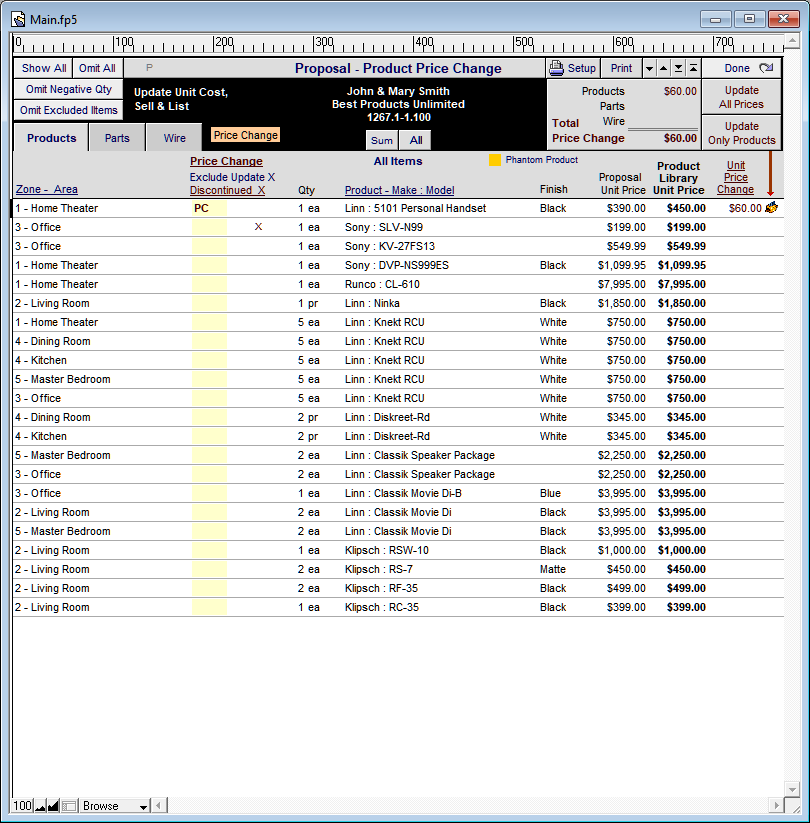Screen dimensions: 810x823
Task: Click the printer Setup icon
Action: 556,68
